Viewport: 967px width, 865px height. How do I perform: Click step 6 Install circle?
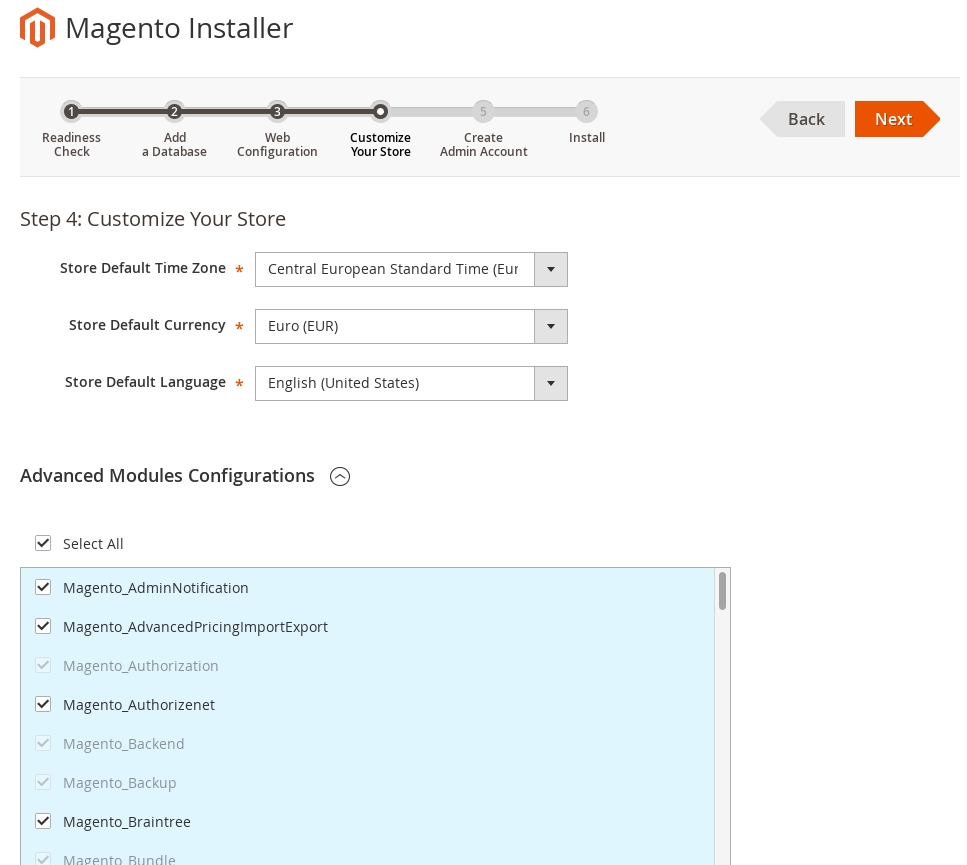click(x=586, y=112)
